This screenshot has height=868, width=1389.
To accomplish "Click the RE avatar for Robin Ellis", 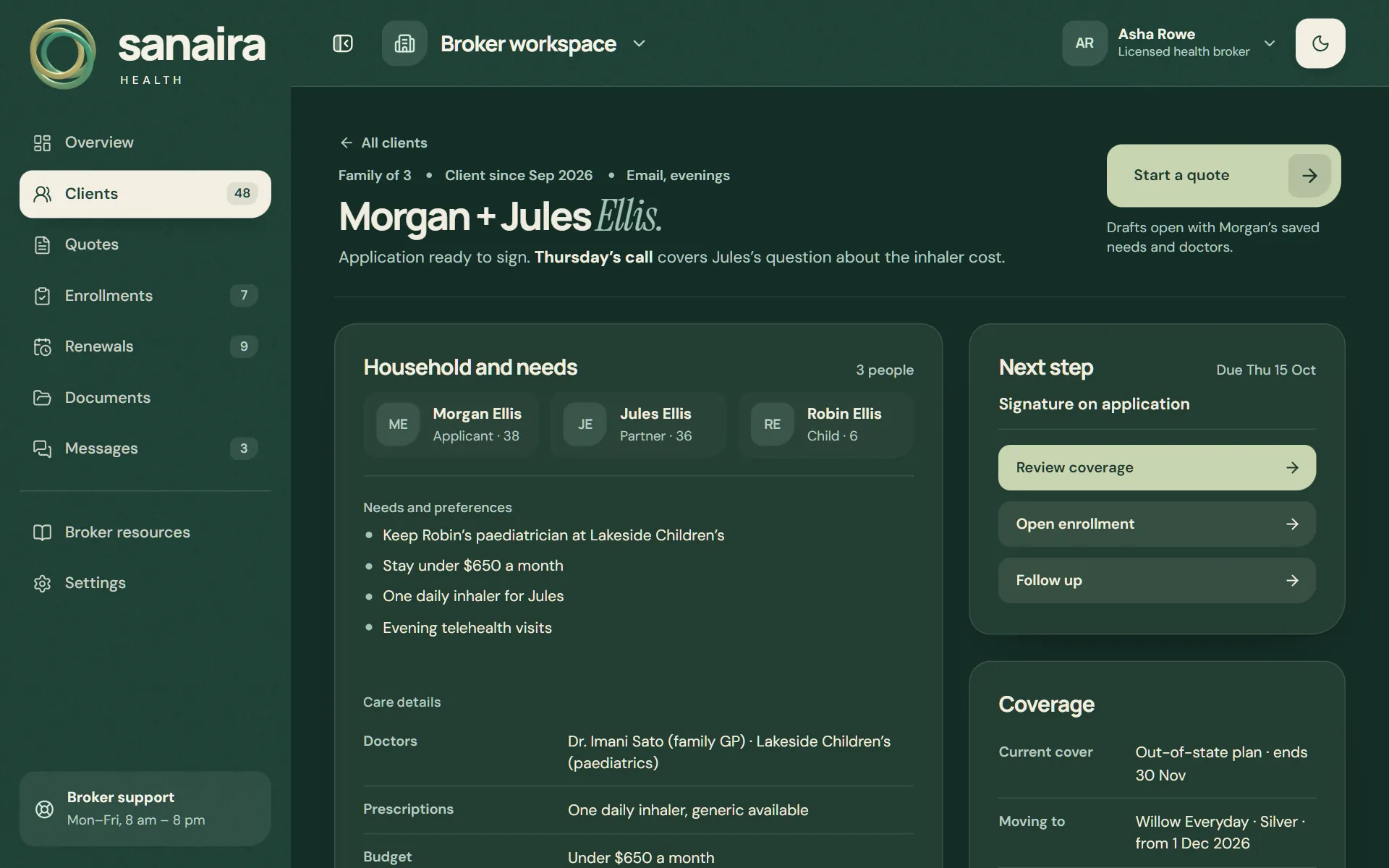I will pyautogui.click(x=773, y=425).
